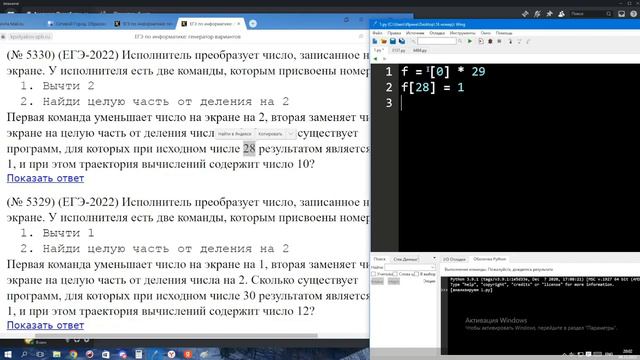Switch to the third .py editor tab
Image resolution: width=640 pixels, height=360 pixels.
point(420,50)
